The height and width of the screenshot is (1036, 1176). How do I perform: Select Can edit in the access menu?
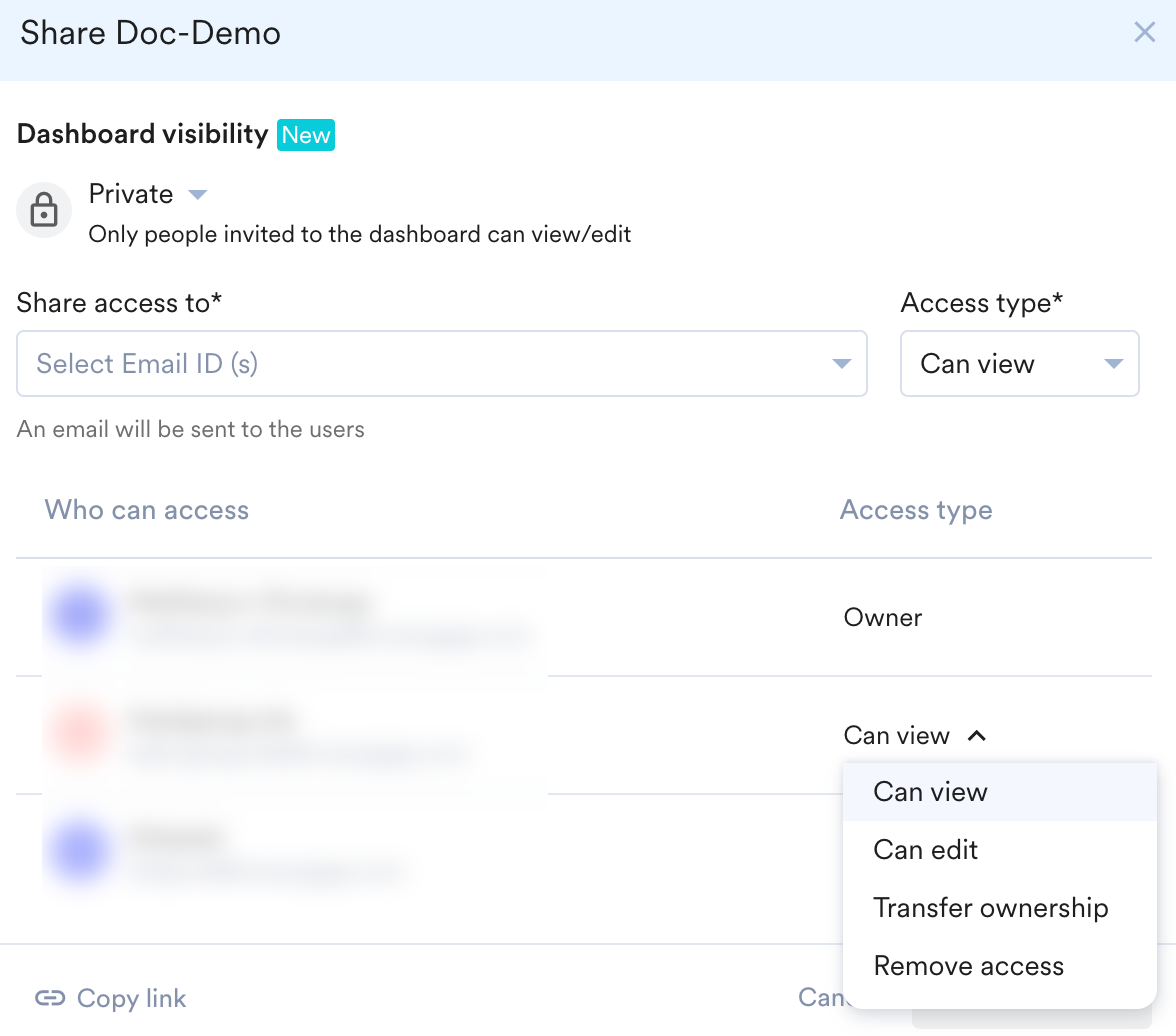click(x=925, y=850)
